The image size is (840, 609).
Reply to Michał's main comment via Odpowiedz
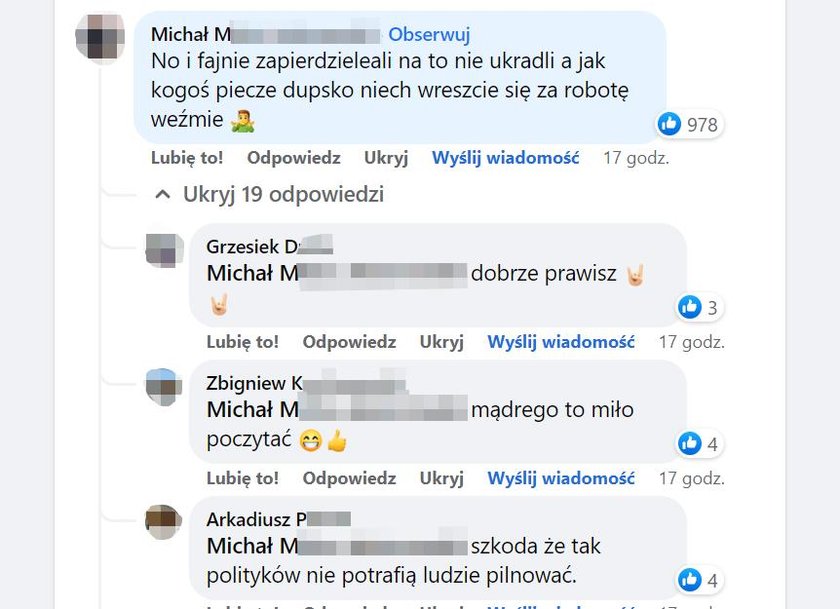(x=294, y=158)
